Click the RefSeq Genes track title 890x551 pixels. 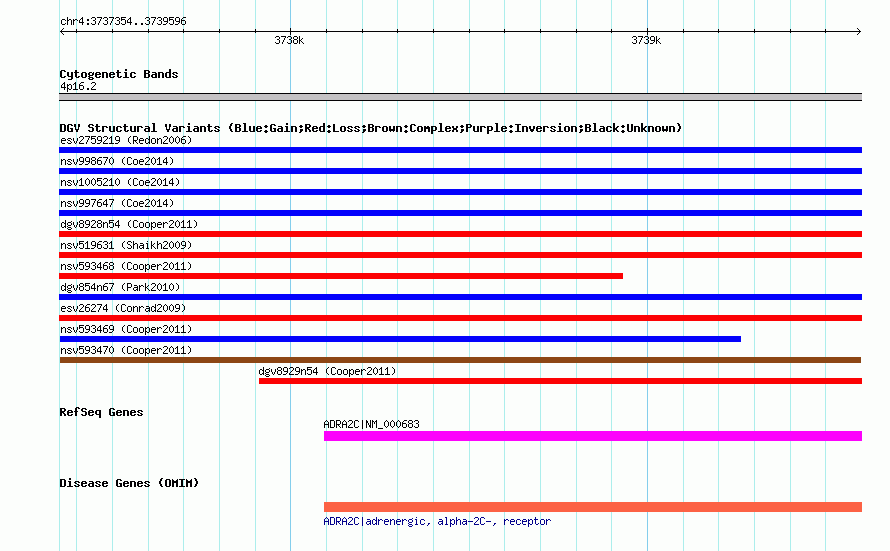click(101, 412)
